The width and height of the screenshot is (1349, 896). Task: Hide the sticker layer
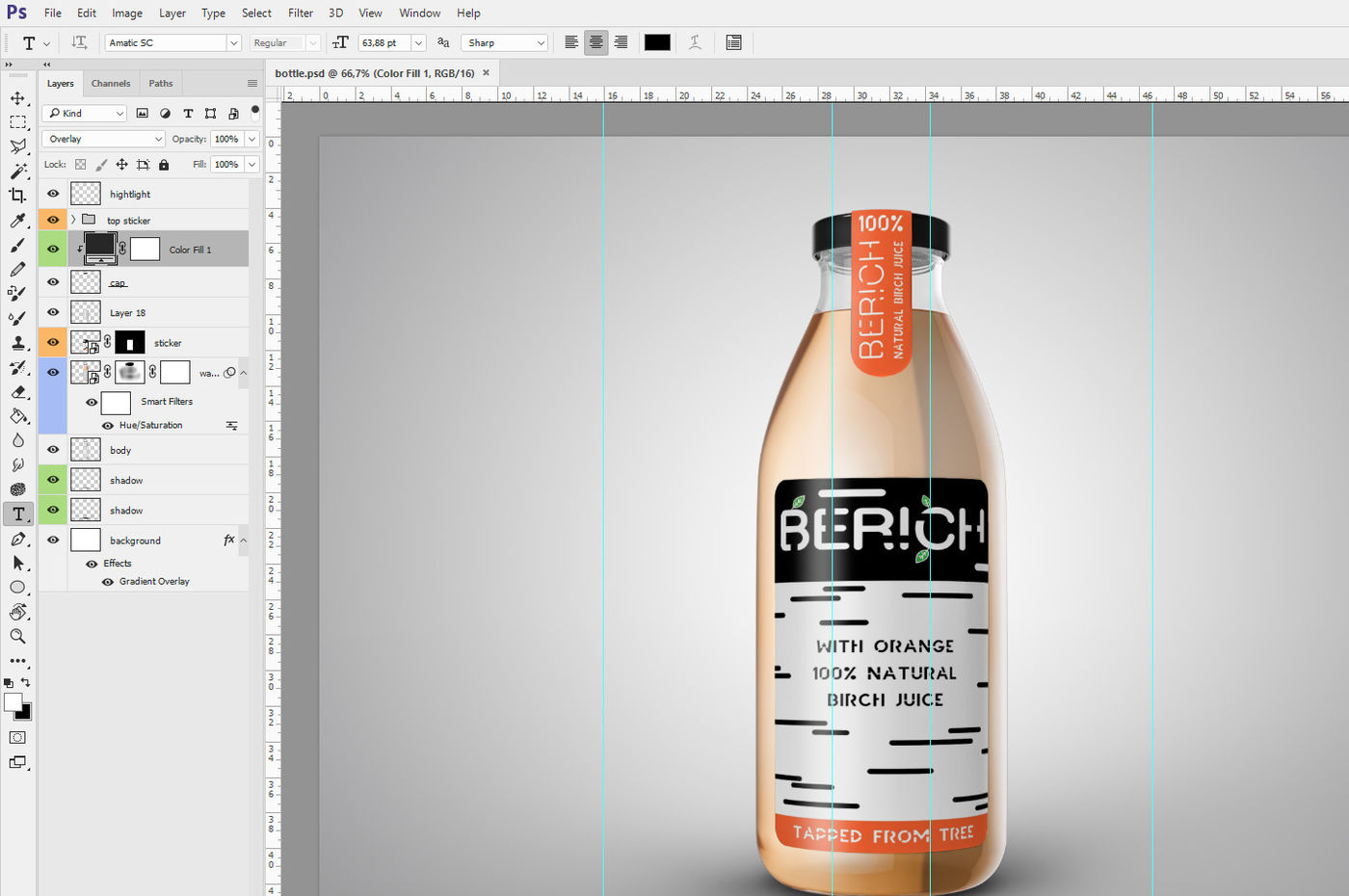pos(53,342)
